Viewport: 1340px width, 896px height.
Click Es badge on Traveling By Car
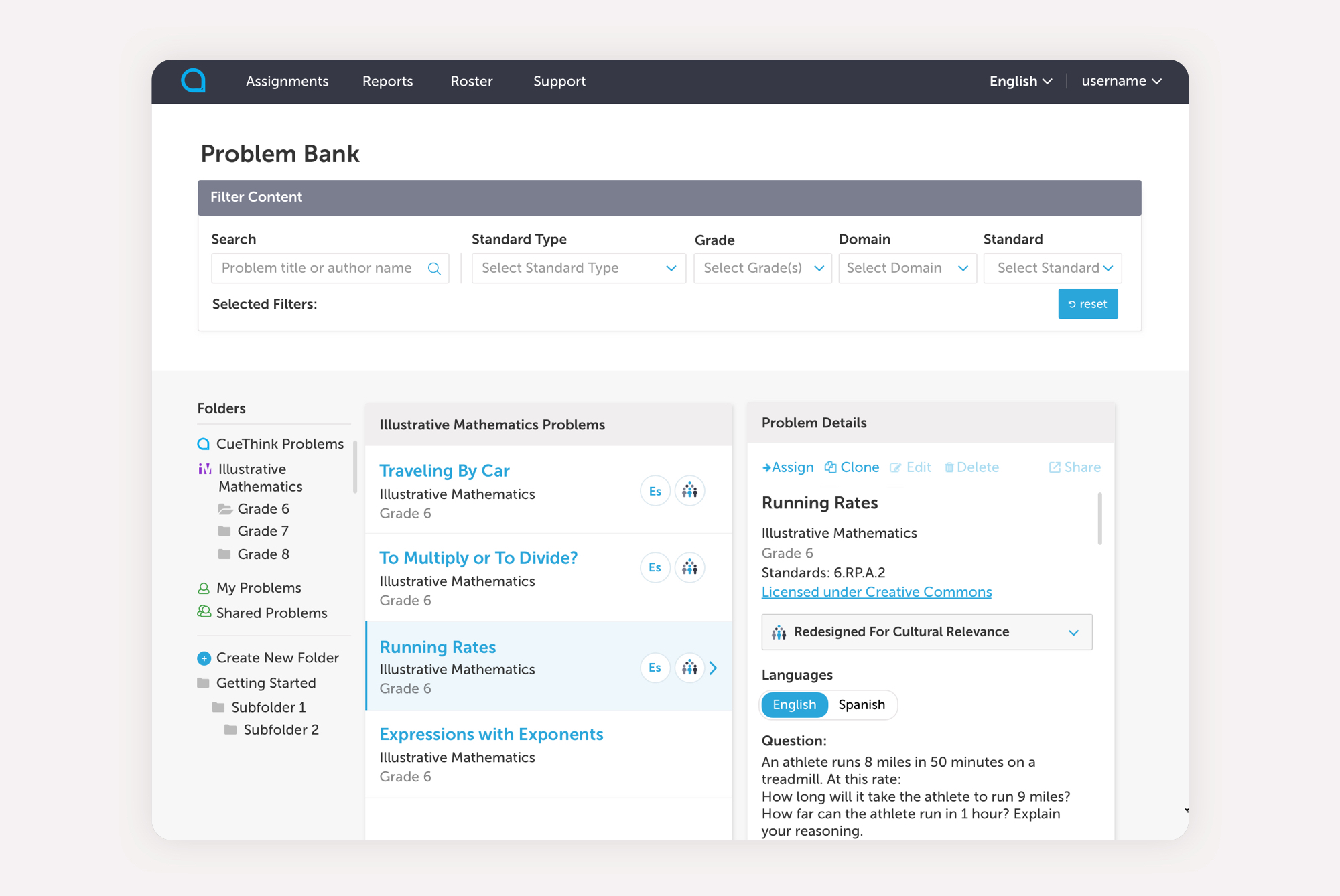point(655,491)
